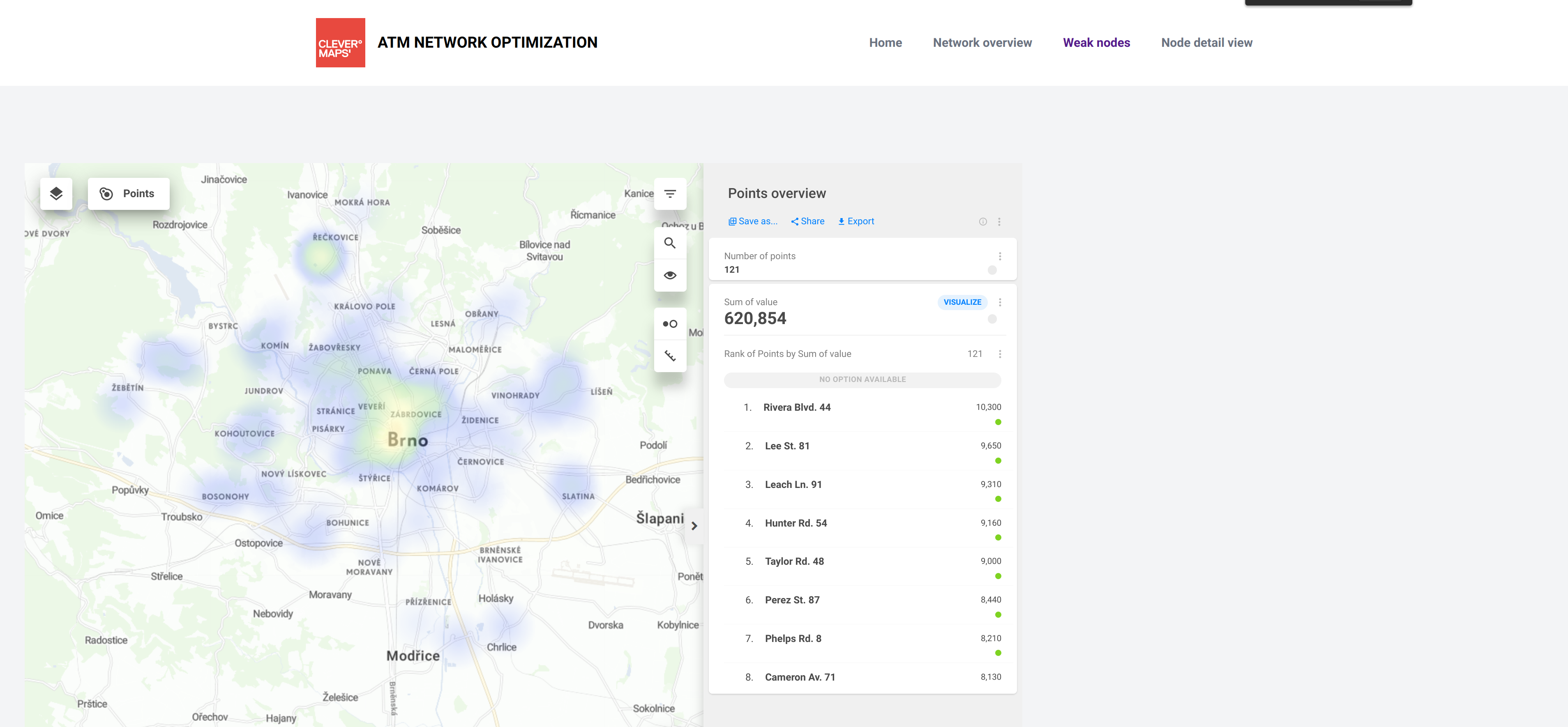Click the compare points circles icon

(x=670, y=324)
